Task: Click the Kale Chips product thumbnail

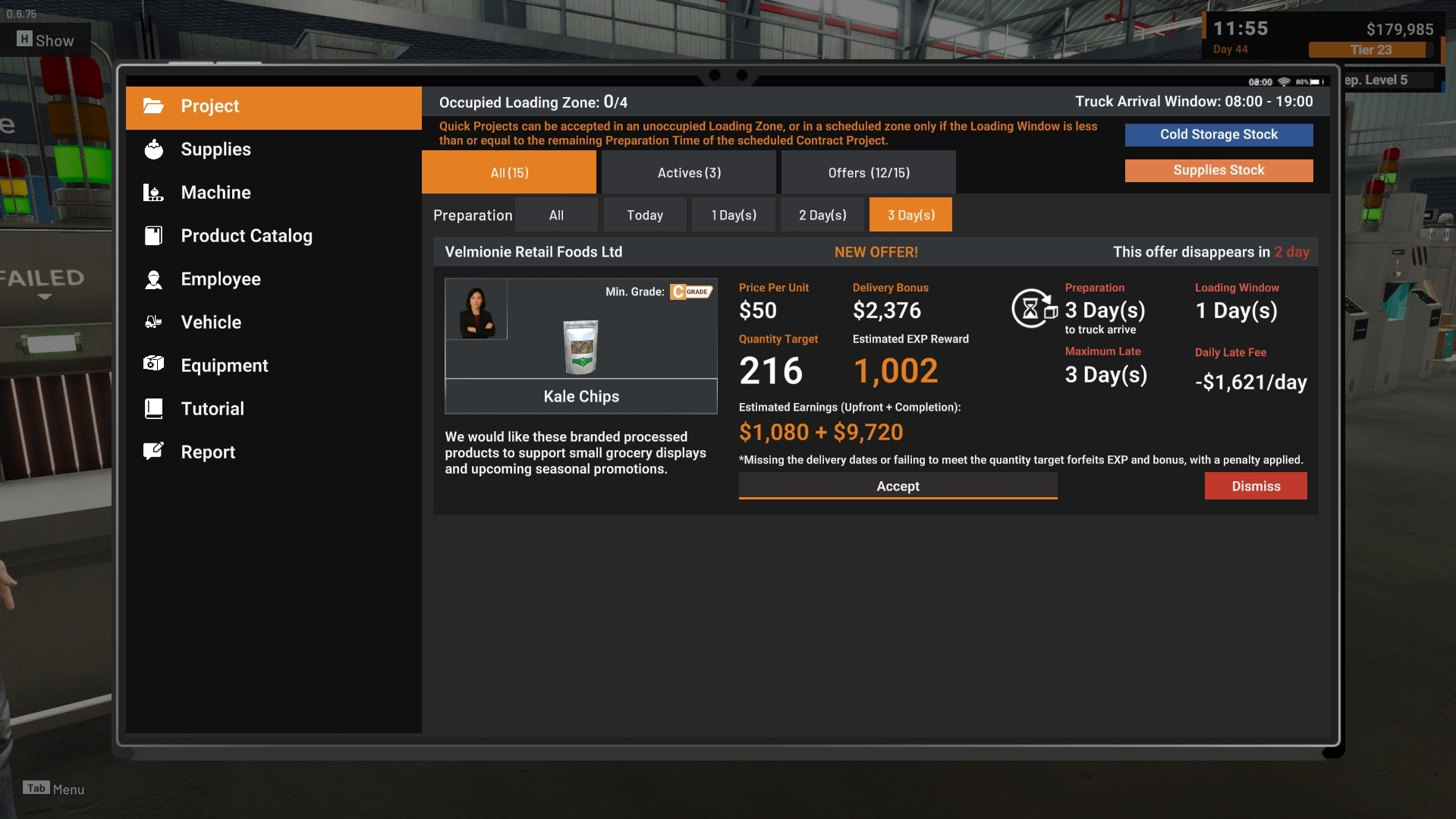Action: point(580,347)
